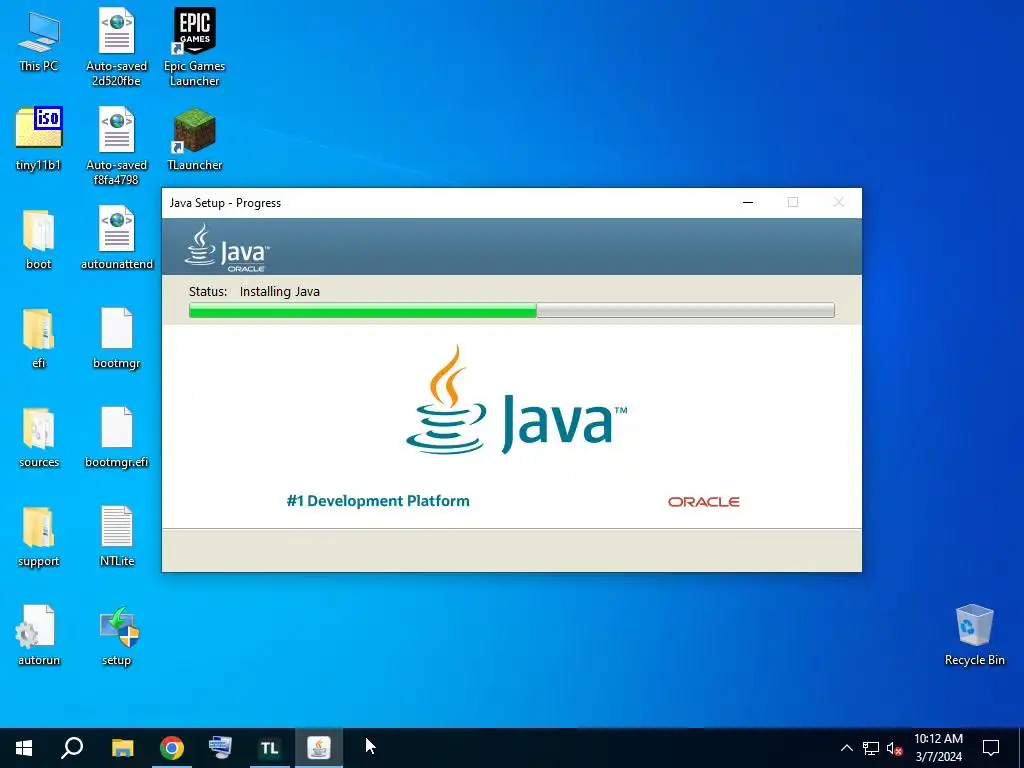The image size is (1024, 768).
Task: Click the large Java logo image
Action: (x=516, y=400)
